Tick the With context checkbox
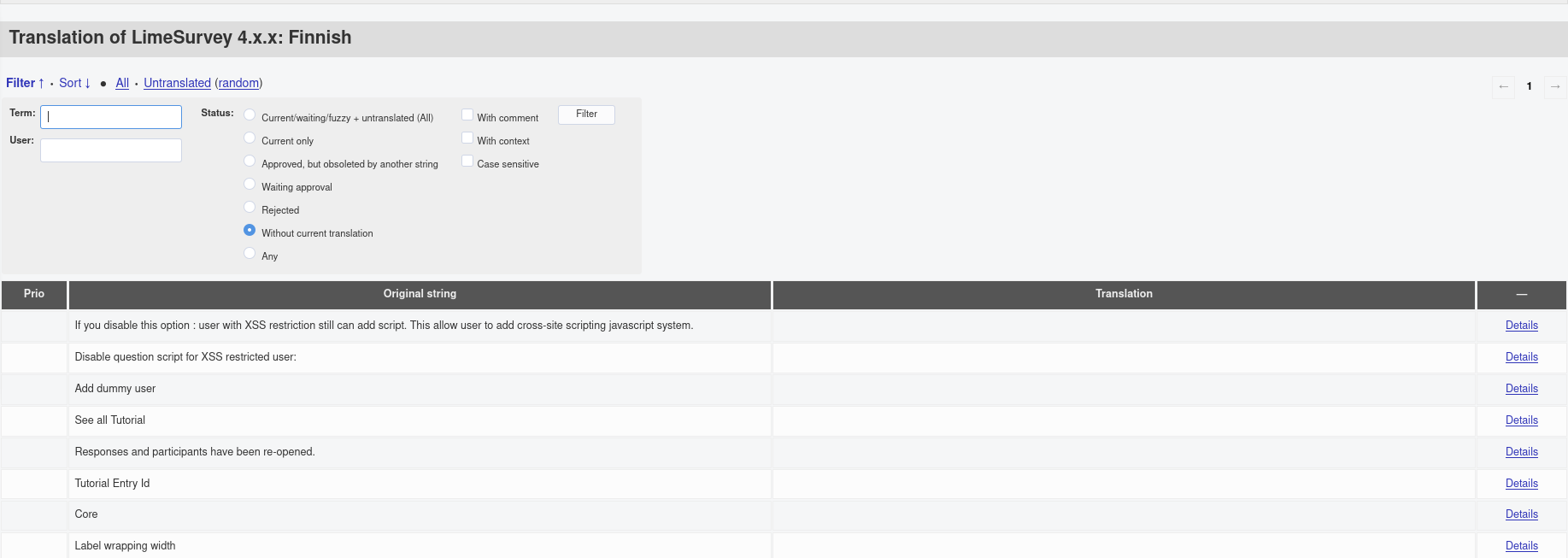 click(467, 138)
